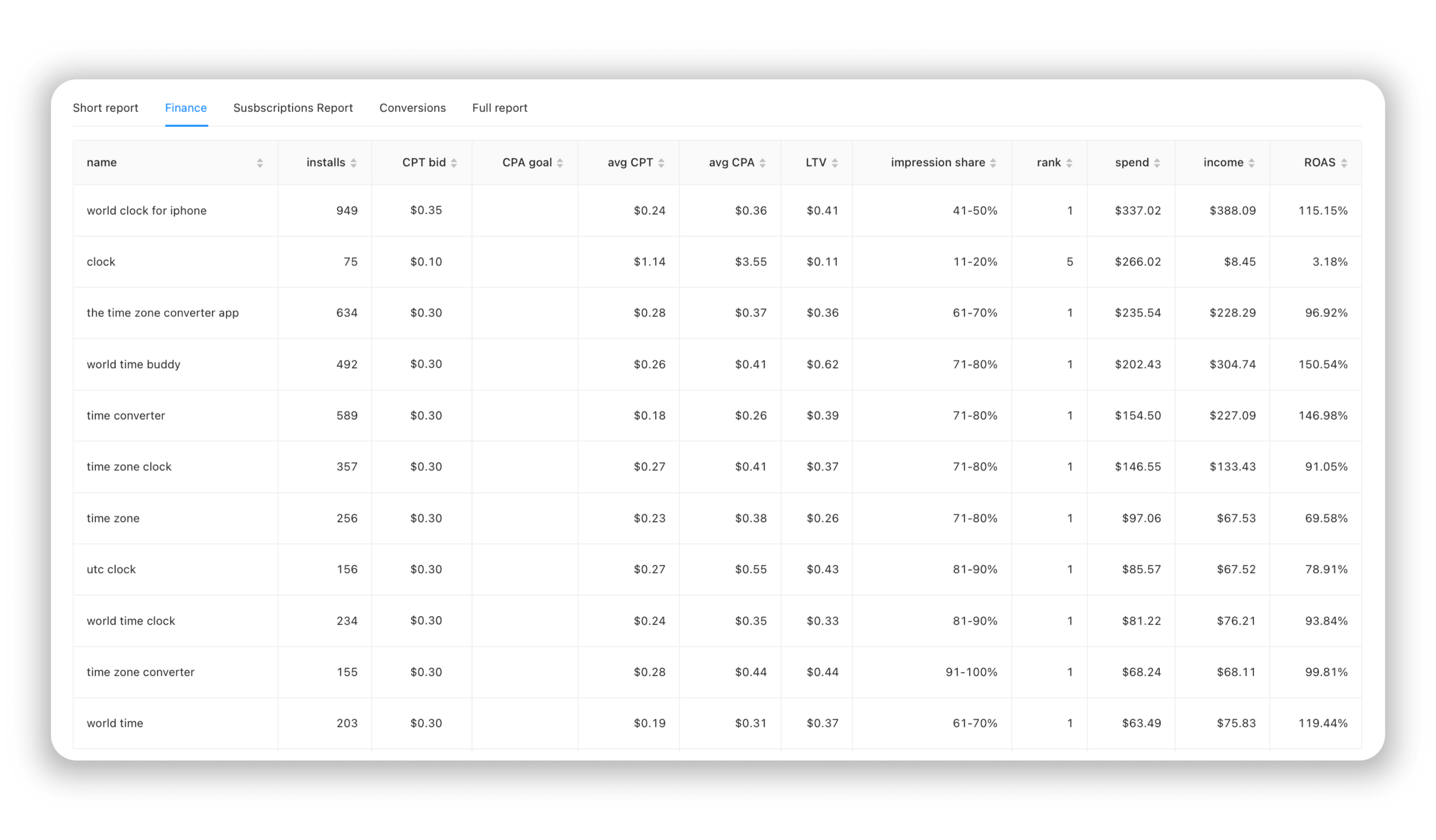Viewport: 1436px width, 840px height.
Task: Click the 'time zone converter' keyword
Action: (140, 672)
